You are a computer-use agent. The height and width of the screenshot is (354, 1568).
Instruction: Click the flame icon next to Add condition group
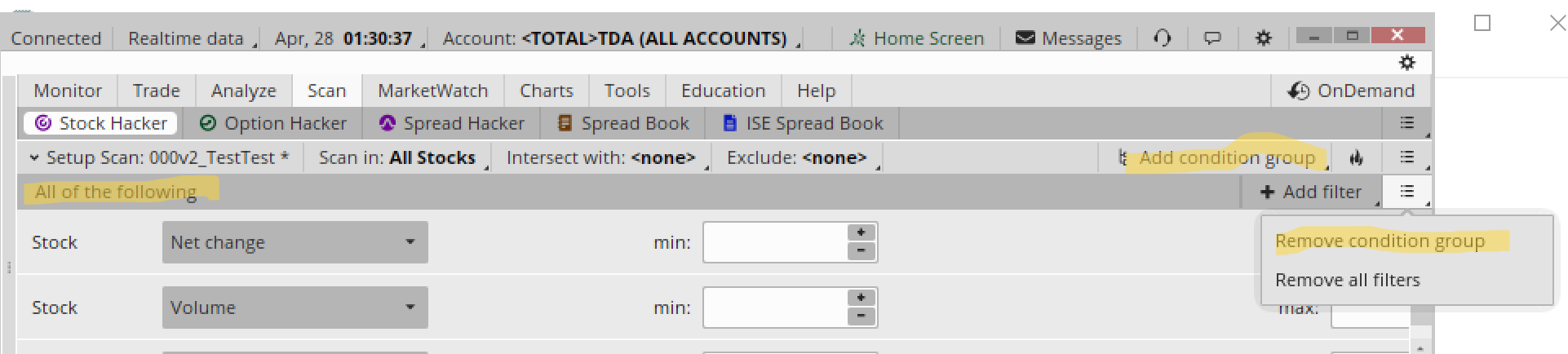[x=1356, y=157]
